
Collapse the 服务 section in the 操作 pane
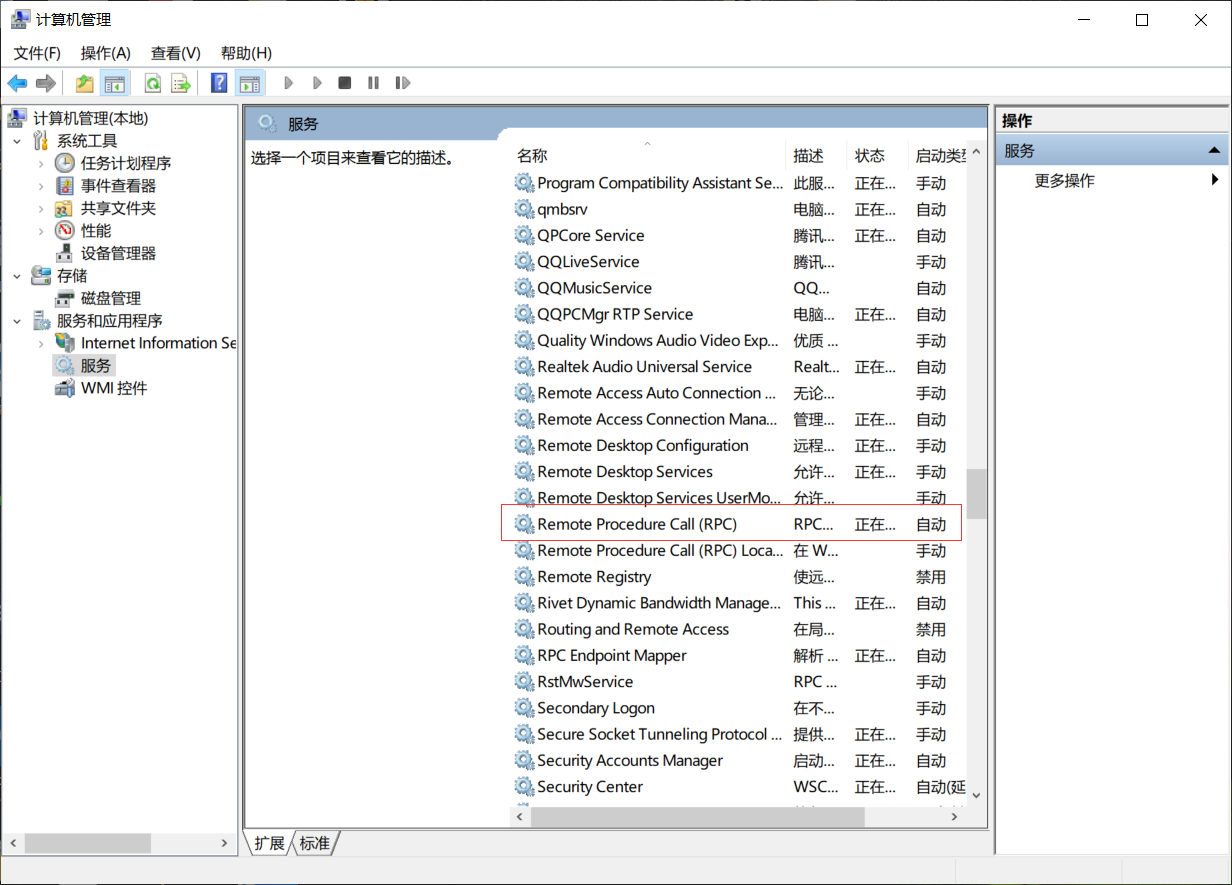point(1214,151)
